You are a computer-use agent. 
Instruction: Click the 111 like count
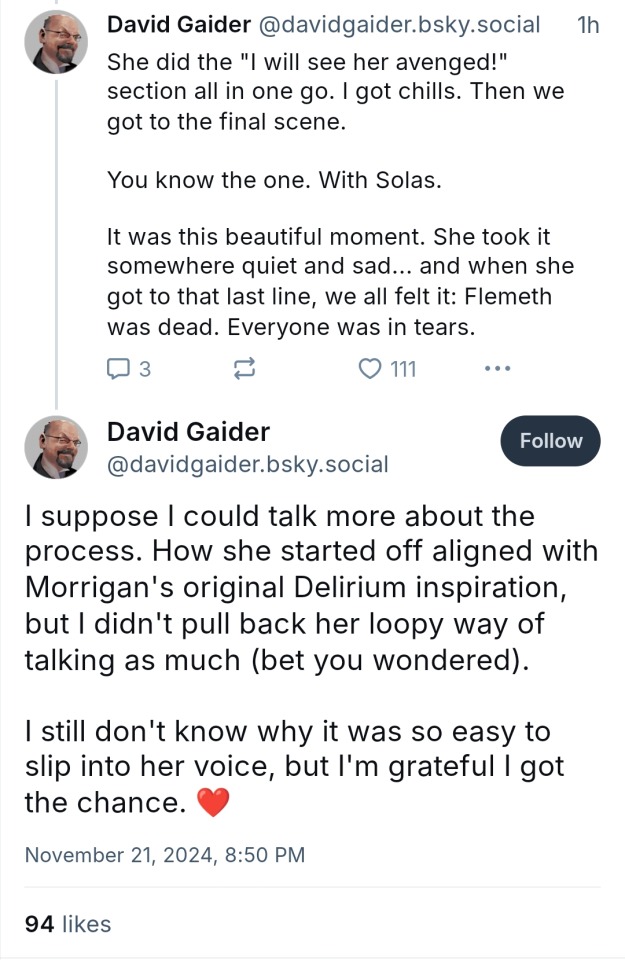click(x=402, y=369)
